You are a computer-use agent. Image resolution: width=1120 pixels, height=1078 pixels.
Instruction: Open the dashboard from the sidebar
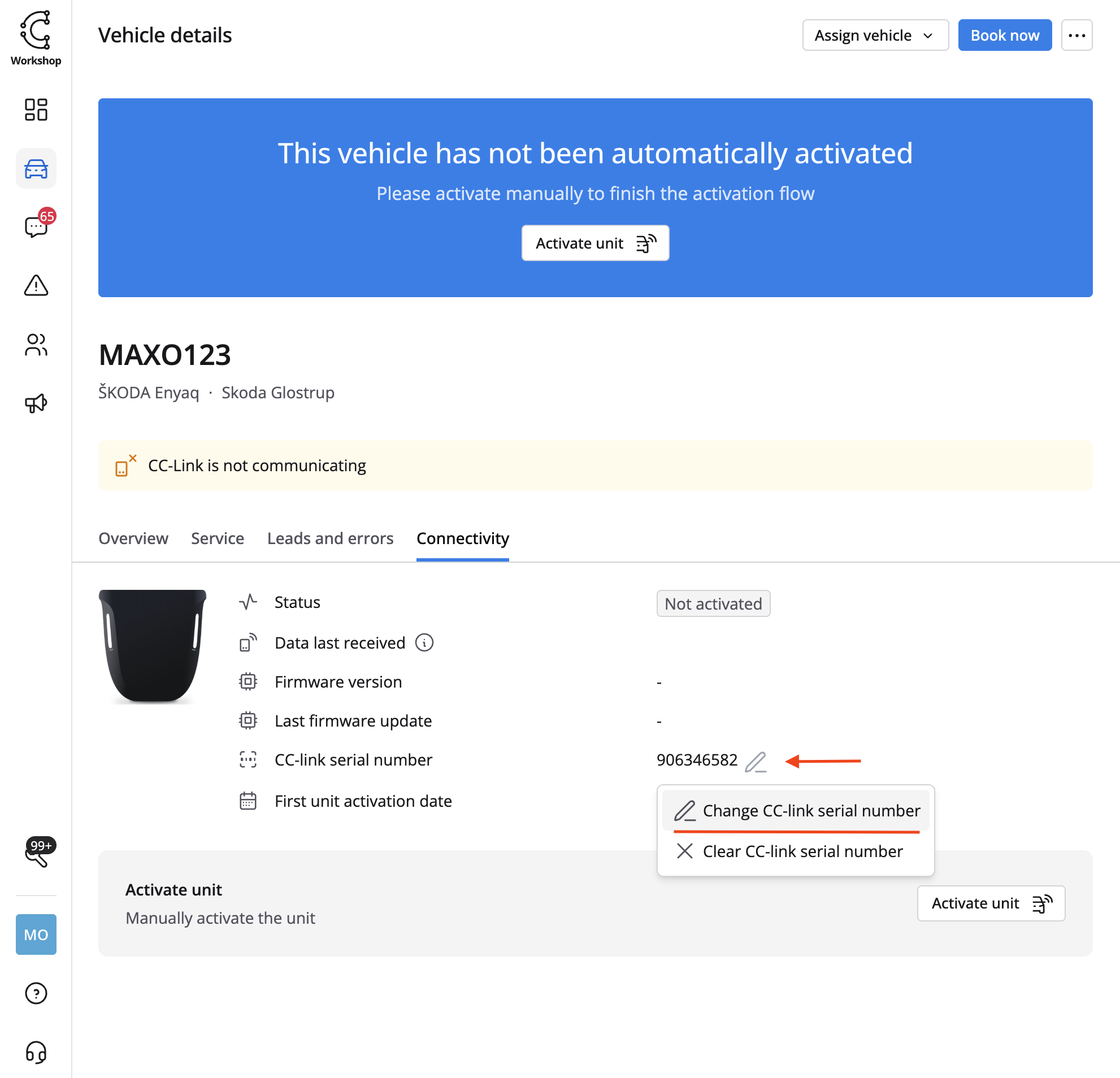pos(36,110)
